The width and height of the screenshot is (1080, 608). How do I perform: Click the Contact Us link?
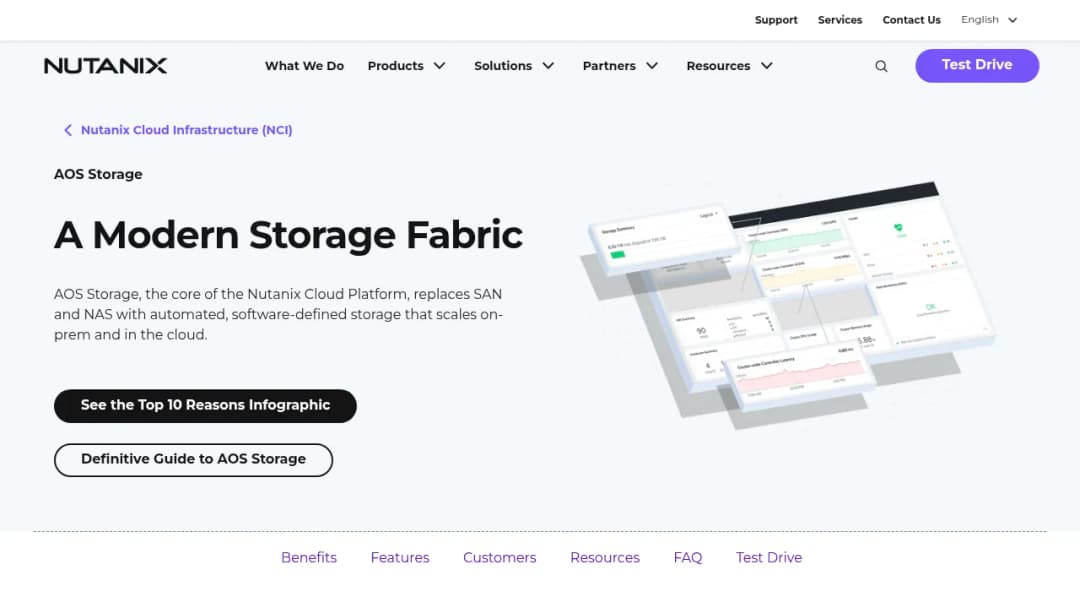(911, 20)
